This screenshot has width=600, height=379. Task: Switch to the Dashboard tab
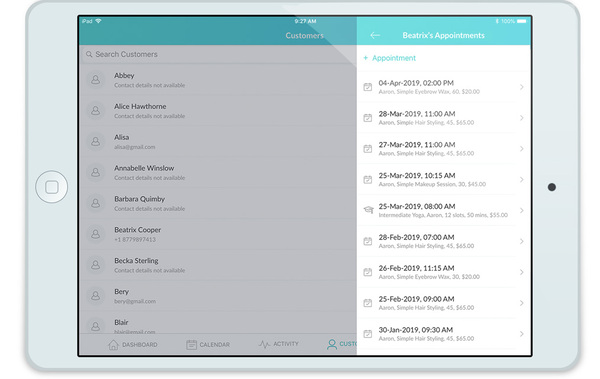pyautogui.click(x=132, y=345)
